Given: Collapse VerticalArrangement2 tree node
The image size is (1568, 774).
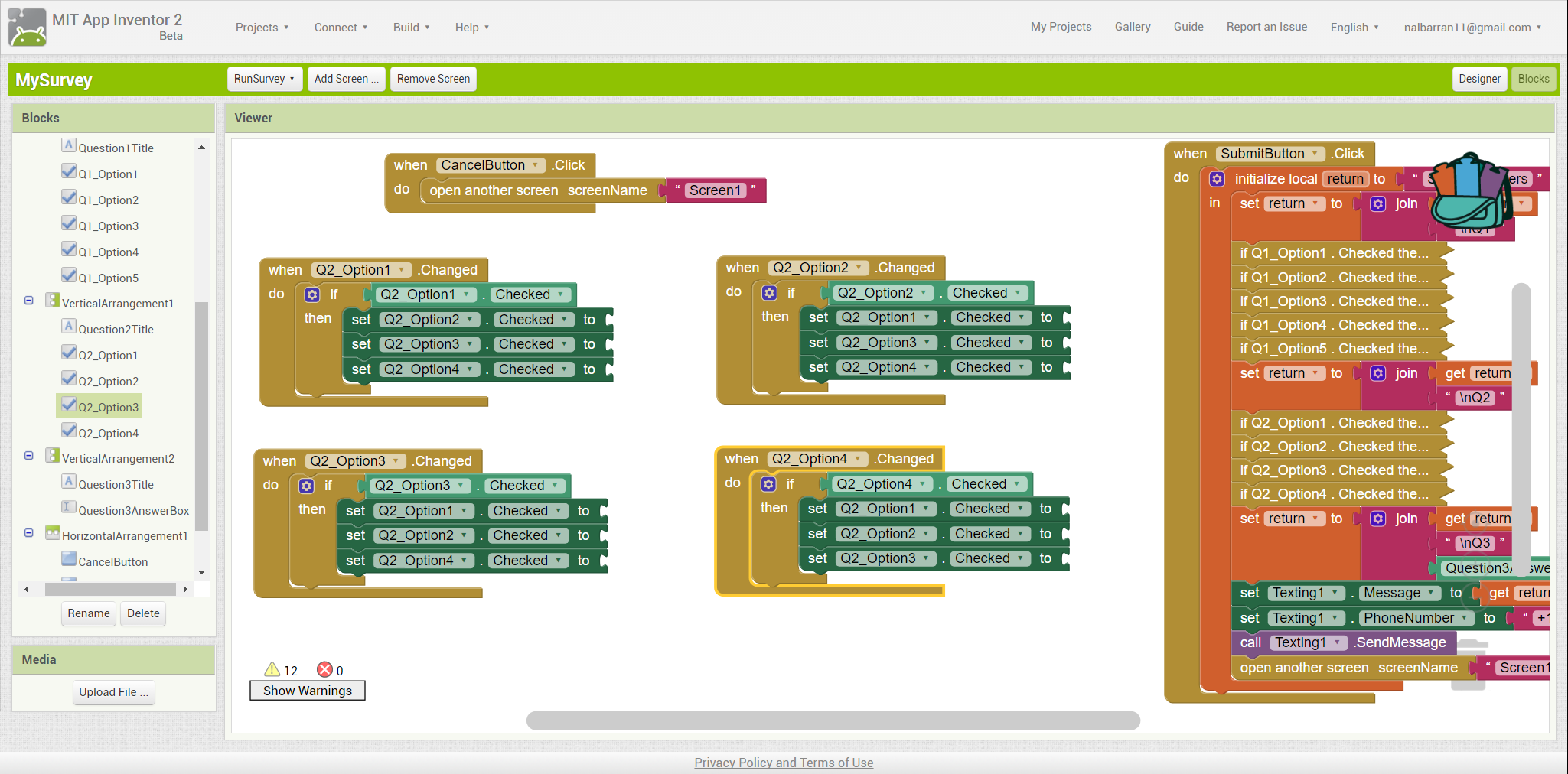Looking at the screenshot, I should pyautogui.click(x=29, y=456).
